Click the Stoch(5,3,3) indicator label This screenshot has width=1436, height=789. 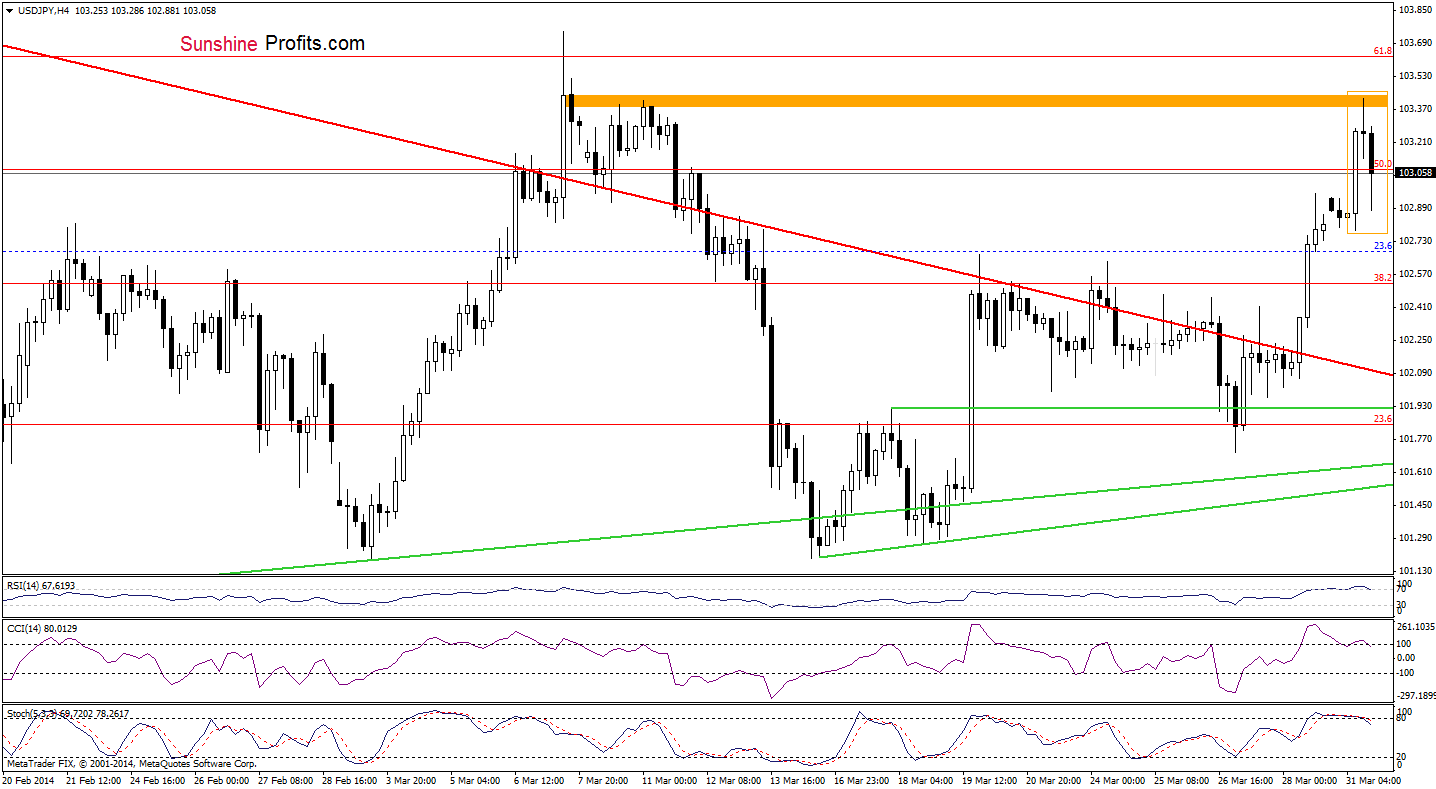[67, 714]
